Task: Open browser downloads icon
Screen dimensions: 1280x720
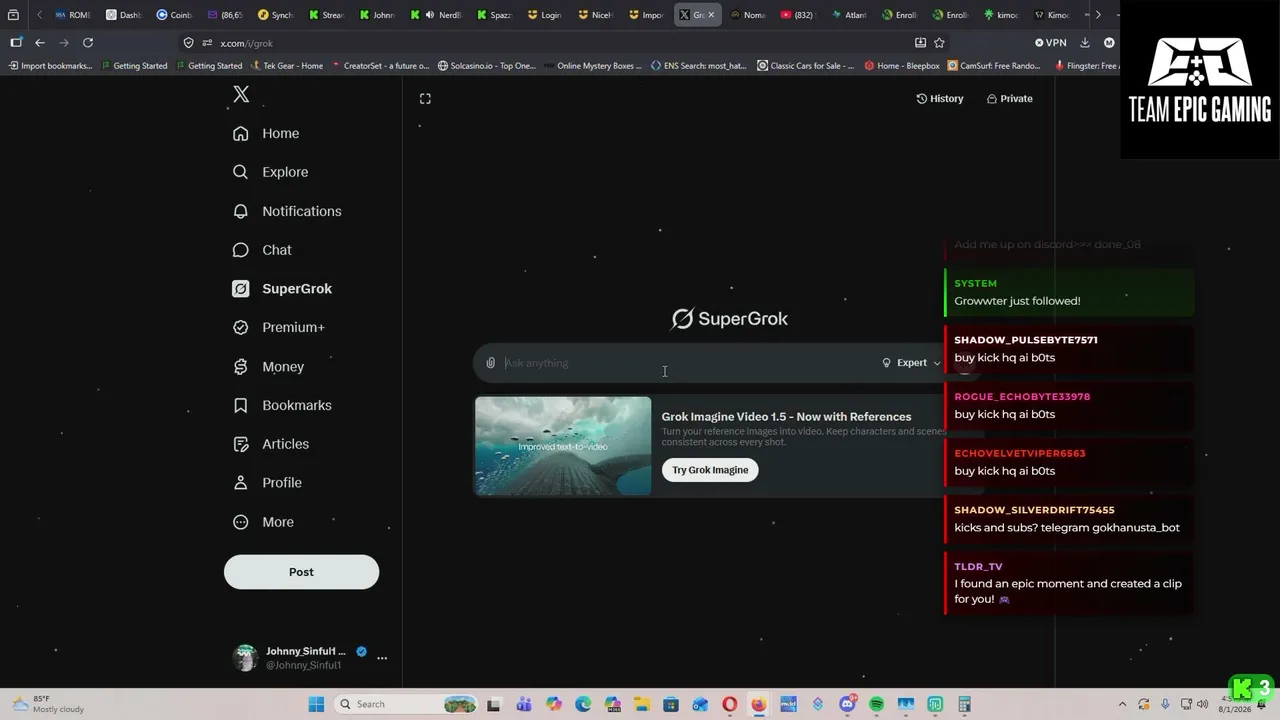Action: (x=1085, y=43)
